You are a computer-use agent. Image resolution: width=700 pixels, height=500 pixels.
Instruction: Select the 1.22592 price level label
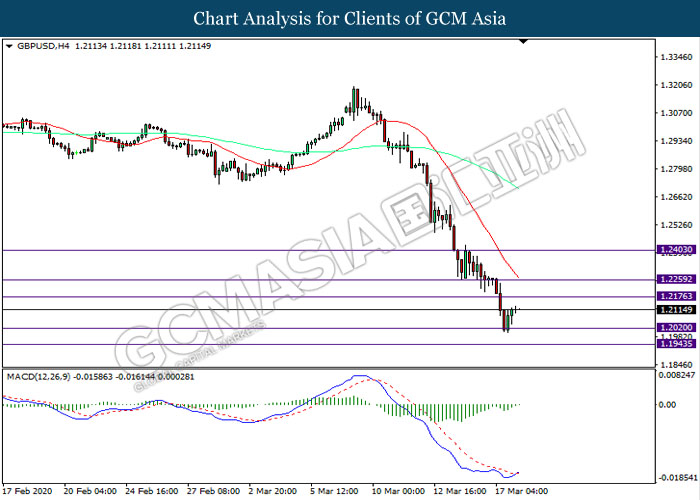(676, 279)
